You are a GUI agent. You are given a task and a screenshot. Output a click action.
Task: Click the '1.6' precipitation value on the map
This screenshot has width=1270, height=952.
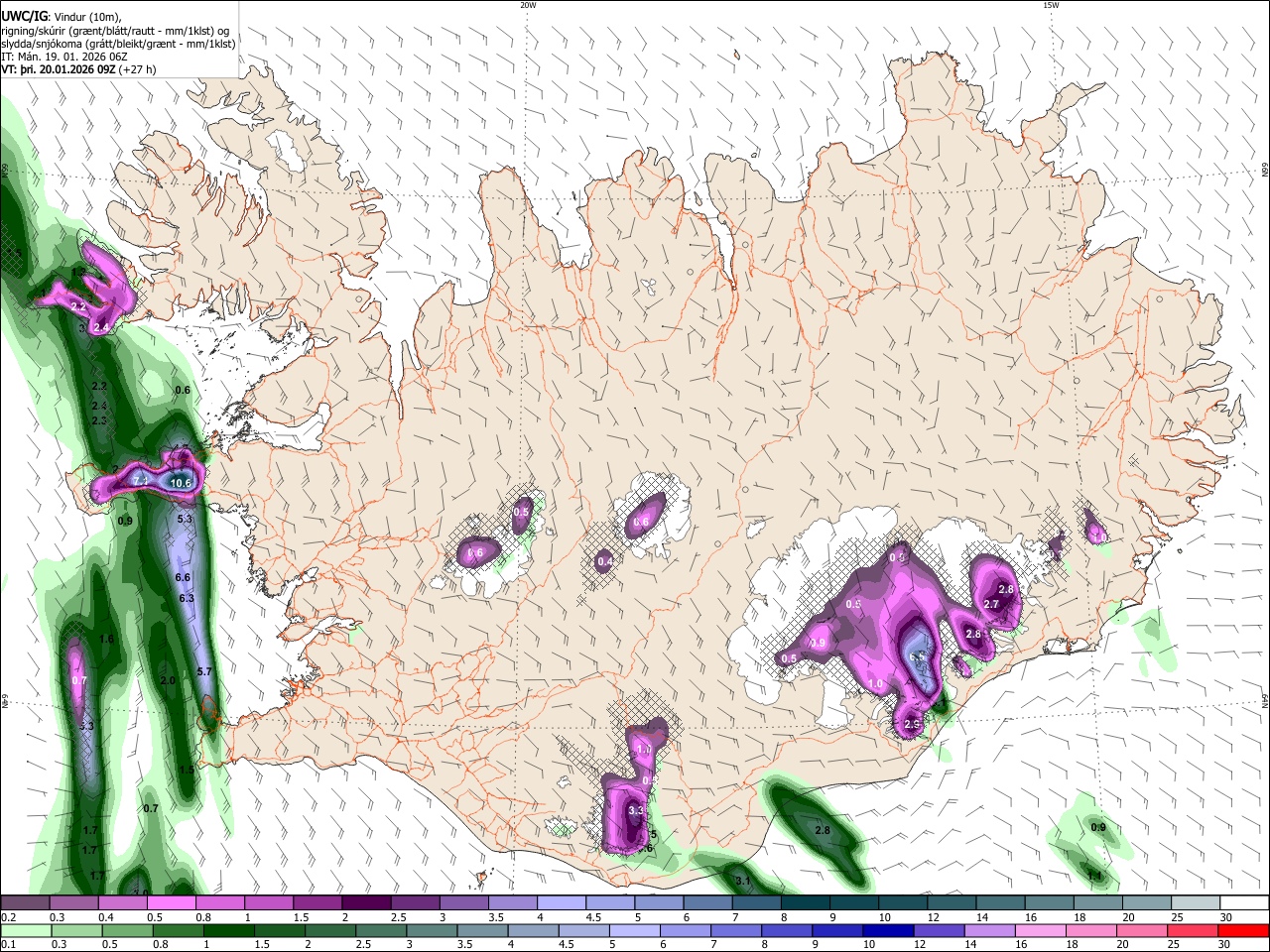coord(107,640)
